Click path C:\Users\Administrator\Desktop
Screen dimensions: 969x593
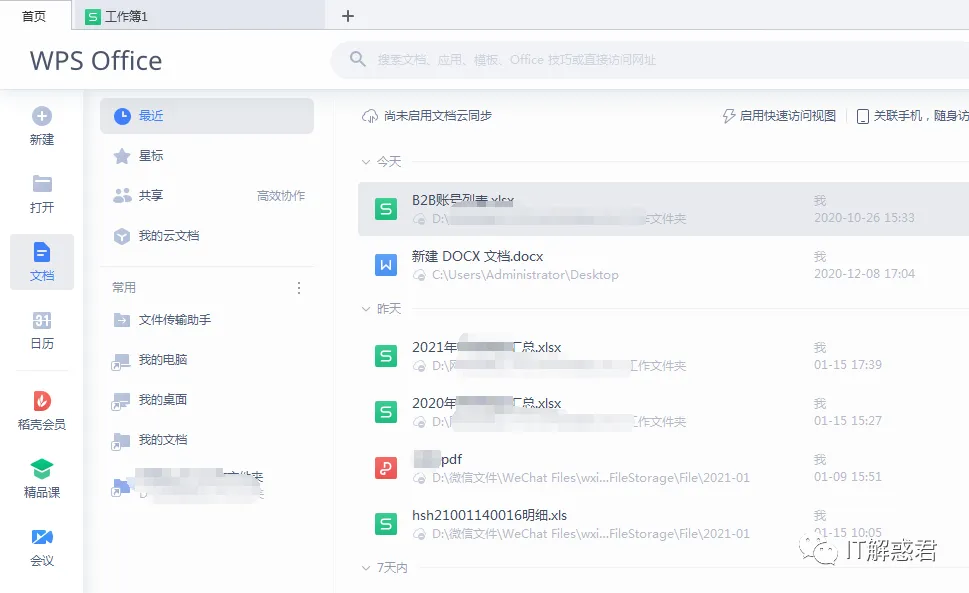pos(525,275)
